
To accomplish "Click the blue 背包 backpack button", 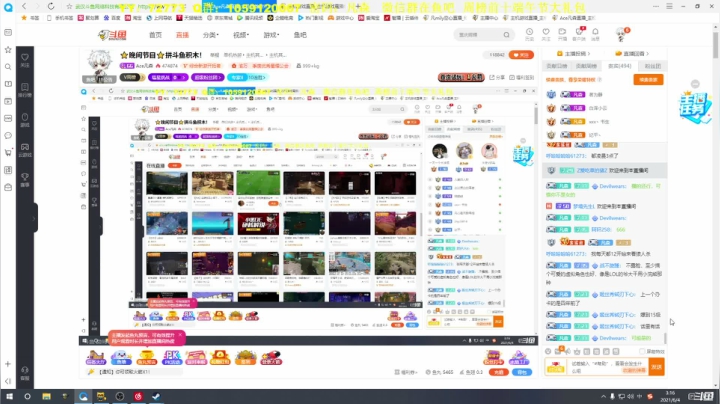I will [x=522, y=372].
